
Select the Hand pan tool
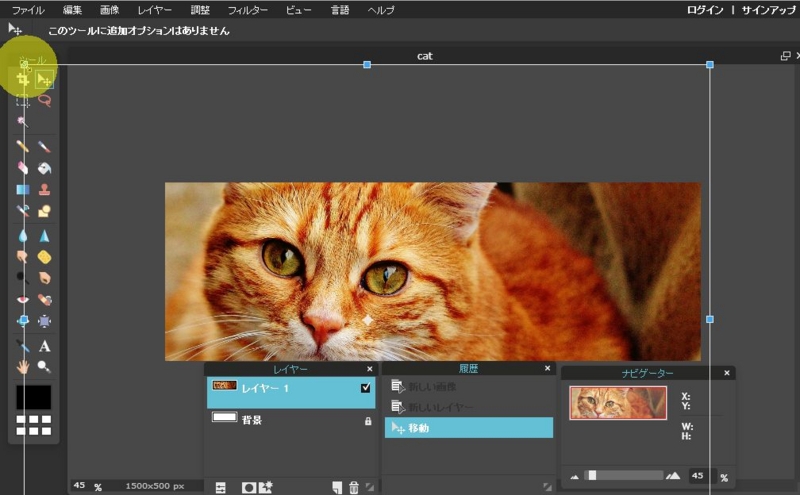tap(22, 367)
